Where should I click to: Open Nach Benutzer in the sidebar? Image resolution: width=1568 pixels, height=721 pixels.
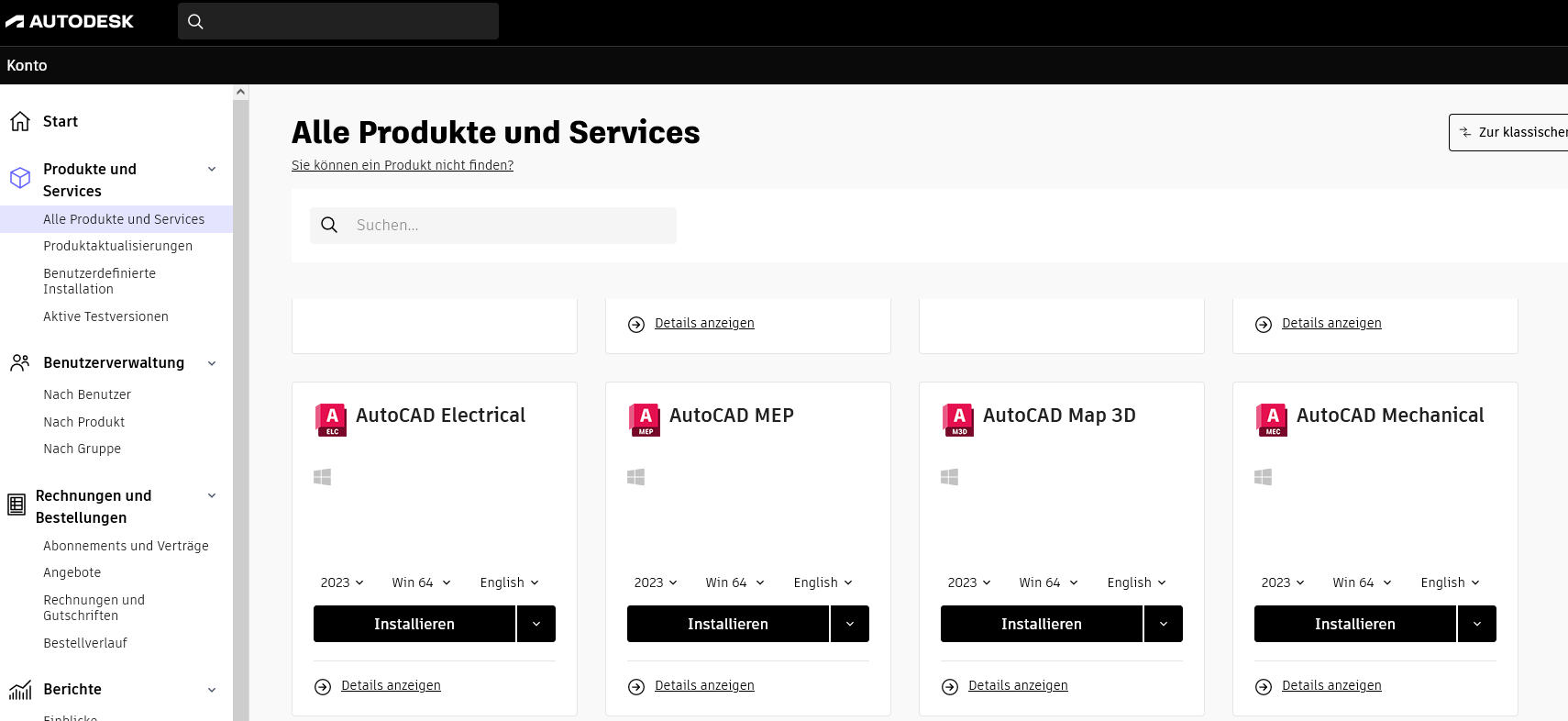click(87, 394)
